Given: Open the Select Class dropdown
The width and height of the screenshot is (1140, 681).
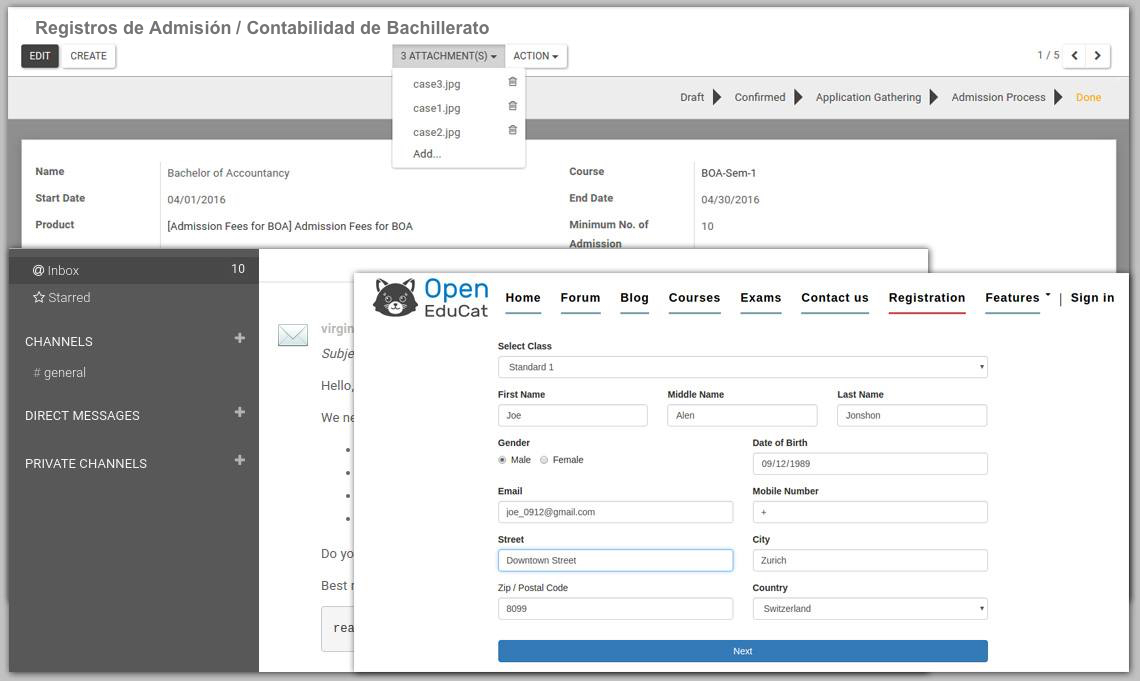Looking at the screenshot, I should (742, 367).
